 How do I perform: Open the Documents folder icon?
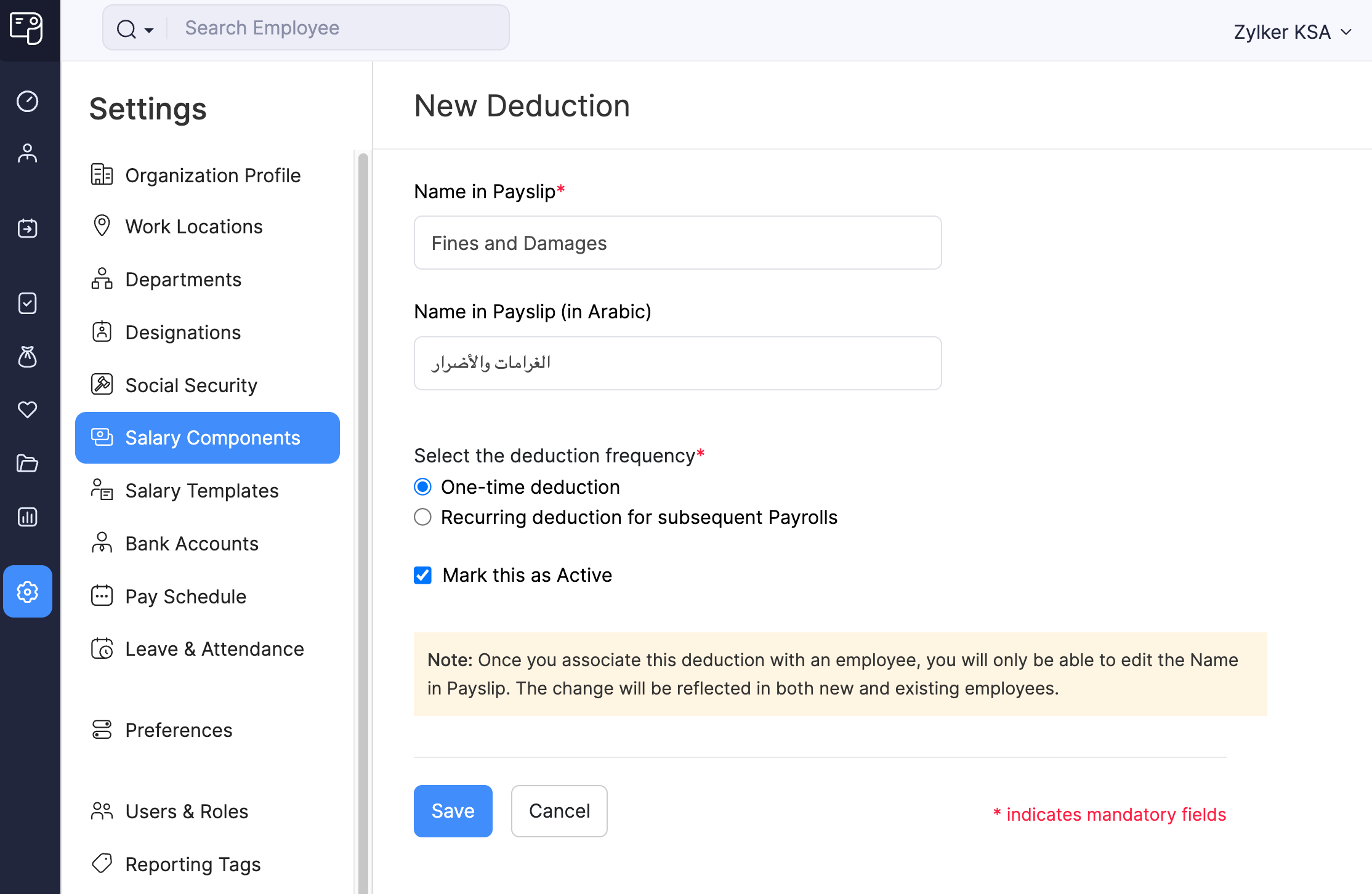pyautogui.click(x=28, y=463)
